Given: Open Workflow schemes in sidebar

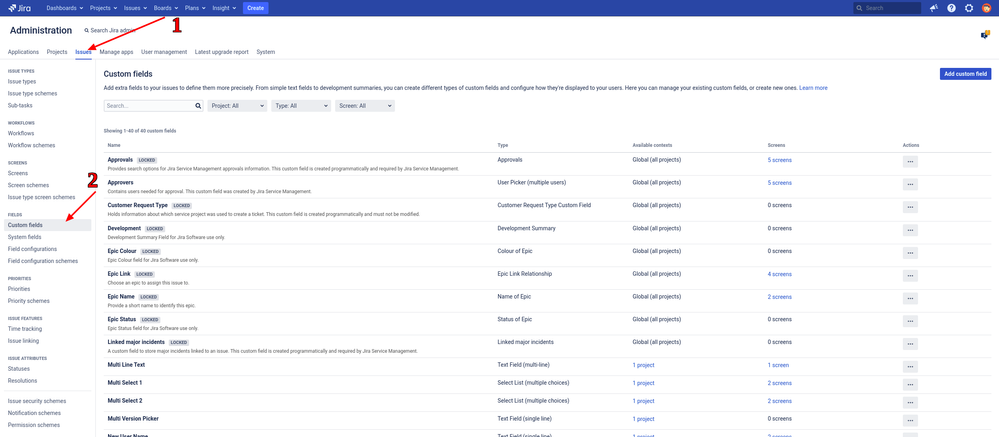Looking at the screenshot, I should [31, 146].
